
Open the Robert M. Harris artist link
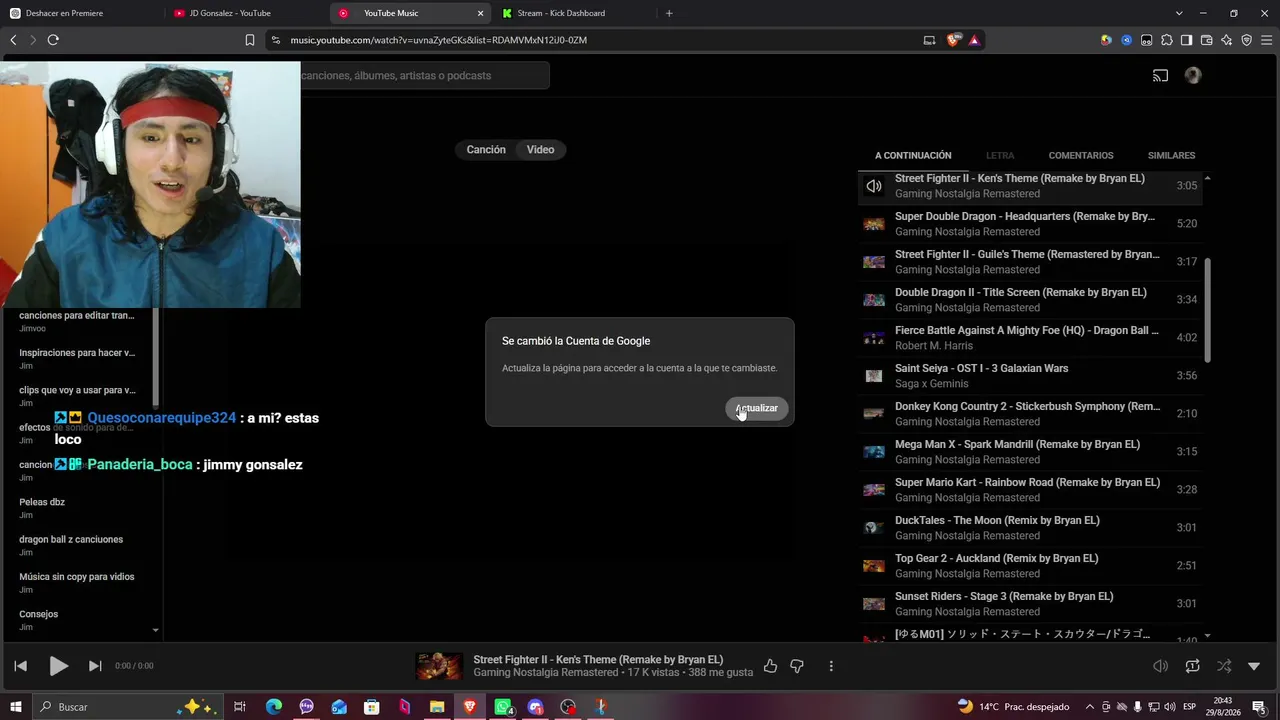pyautogui.click(x=934, y=346)
